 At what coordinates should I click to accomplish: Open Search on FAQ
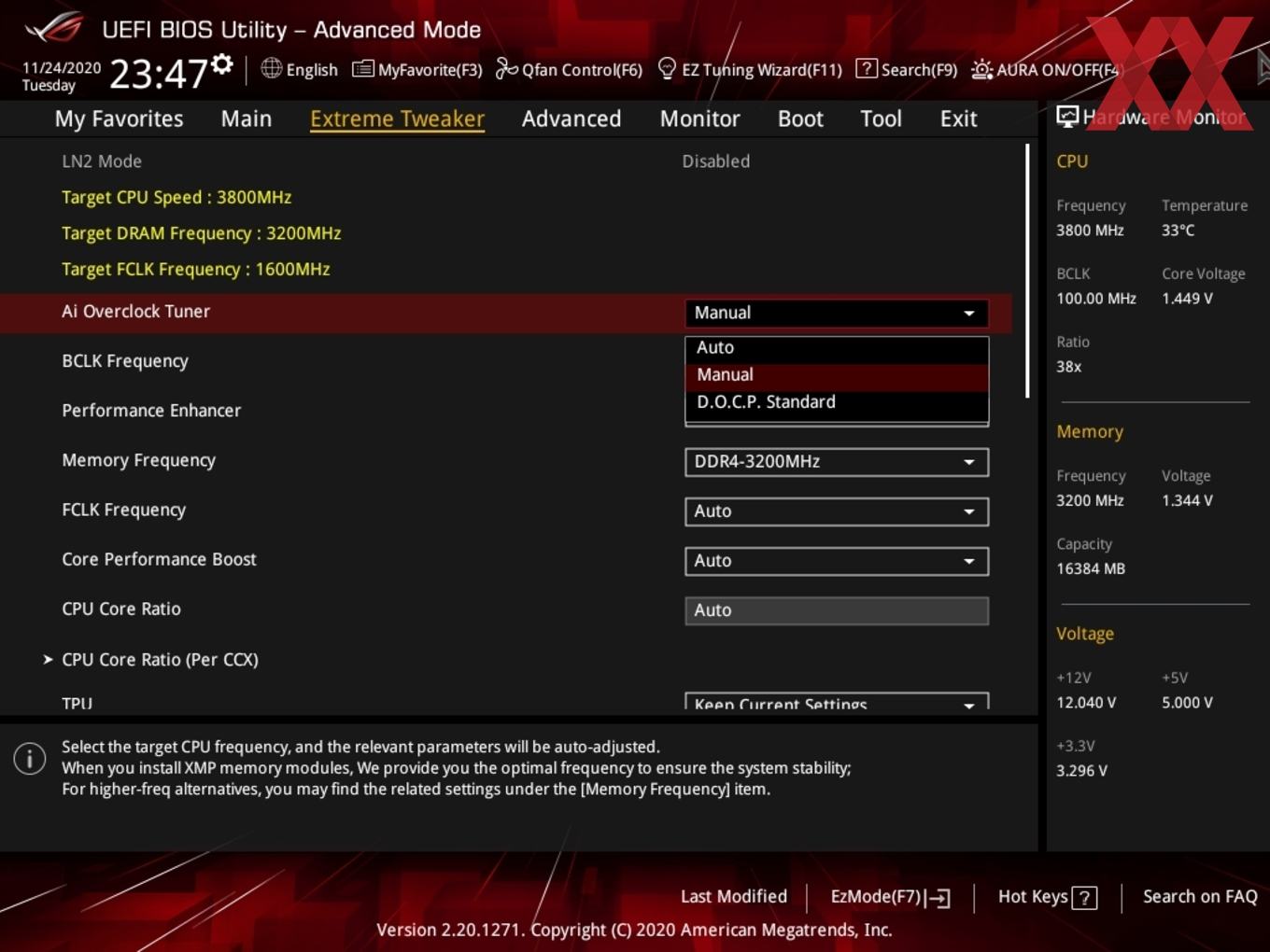[x=1200, y=896]
